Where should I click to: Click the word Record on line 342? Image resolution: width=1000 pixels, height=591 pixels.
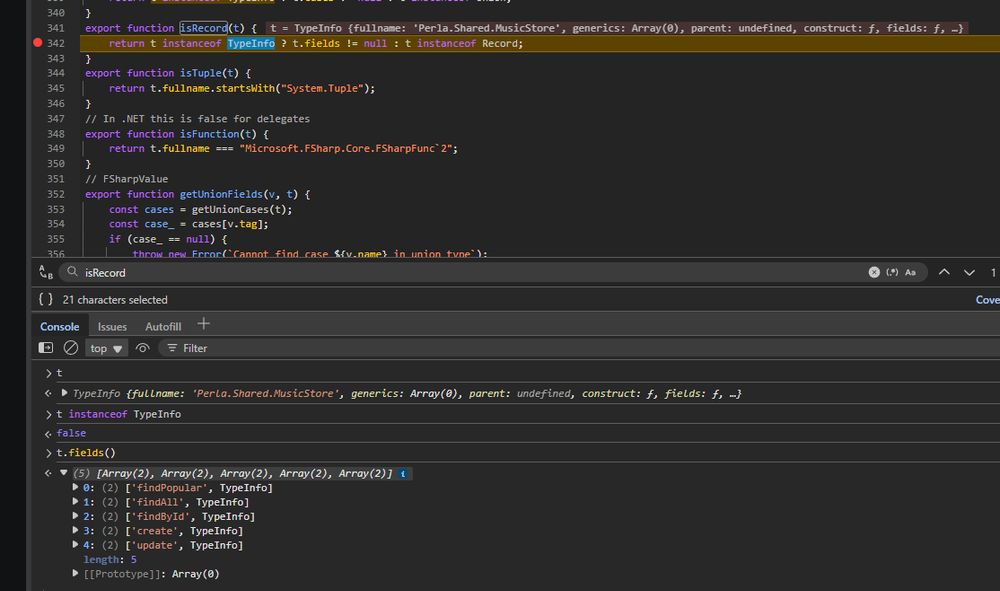(499, 43)
